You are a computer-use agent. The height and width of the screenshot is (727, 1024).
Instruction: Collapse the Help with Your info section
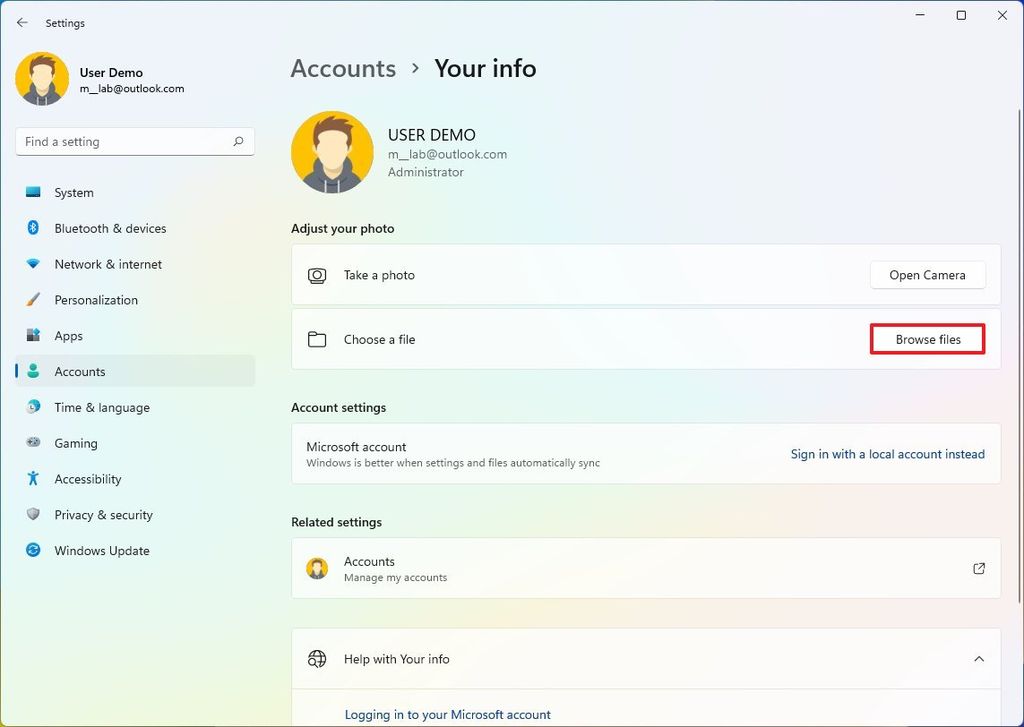pos(979,659)
